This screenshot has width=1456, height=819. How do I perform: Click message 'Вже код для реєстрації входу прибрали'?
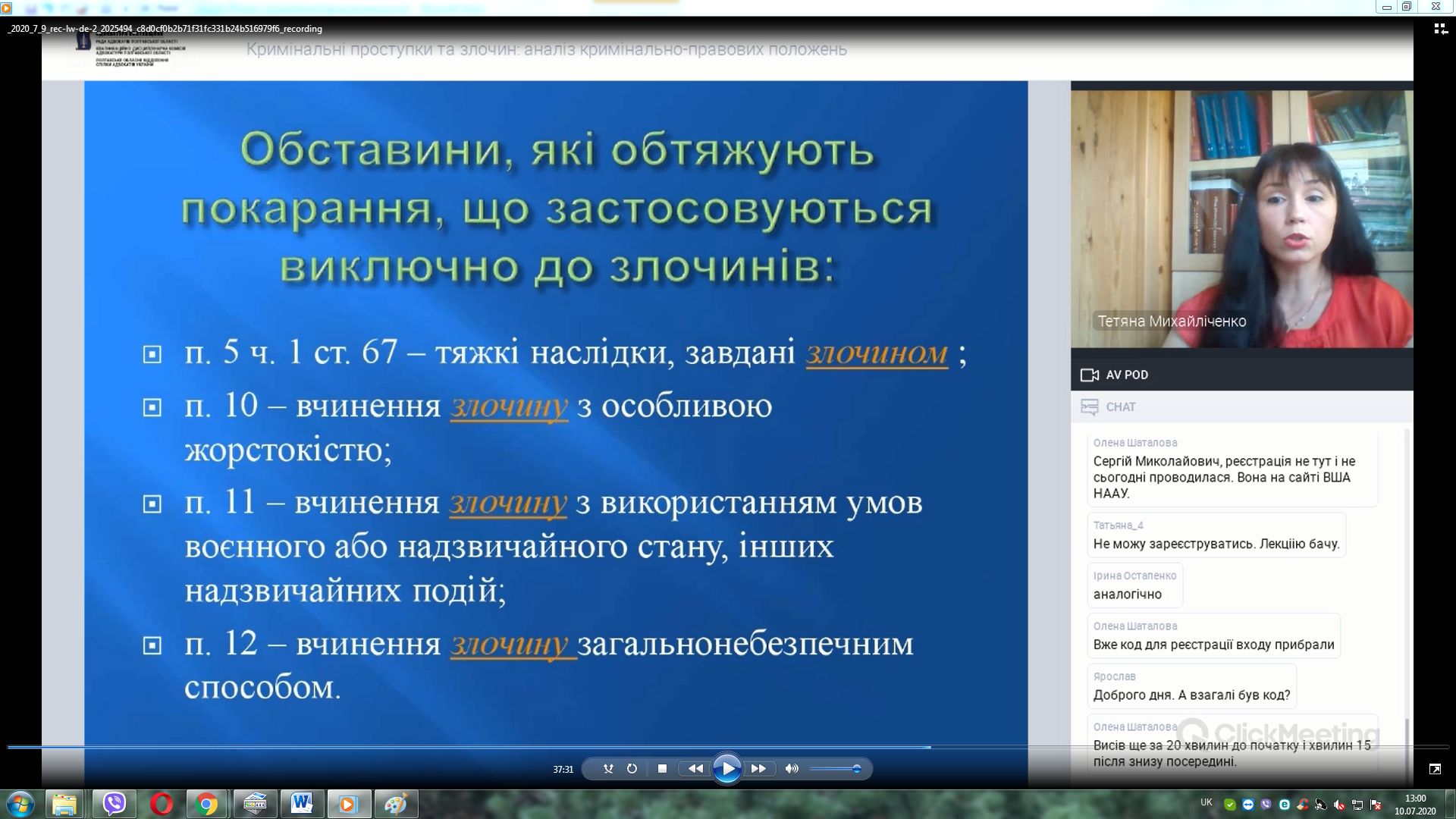(1213, 645)
